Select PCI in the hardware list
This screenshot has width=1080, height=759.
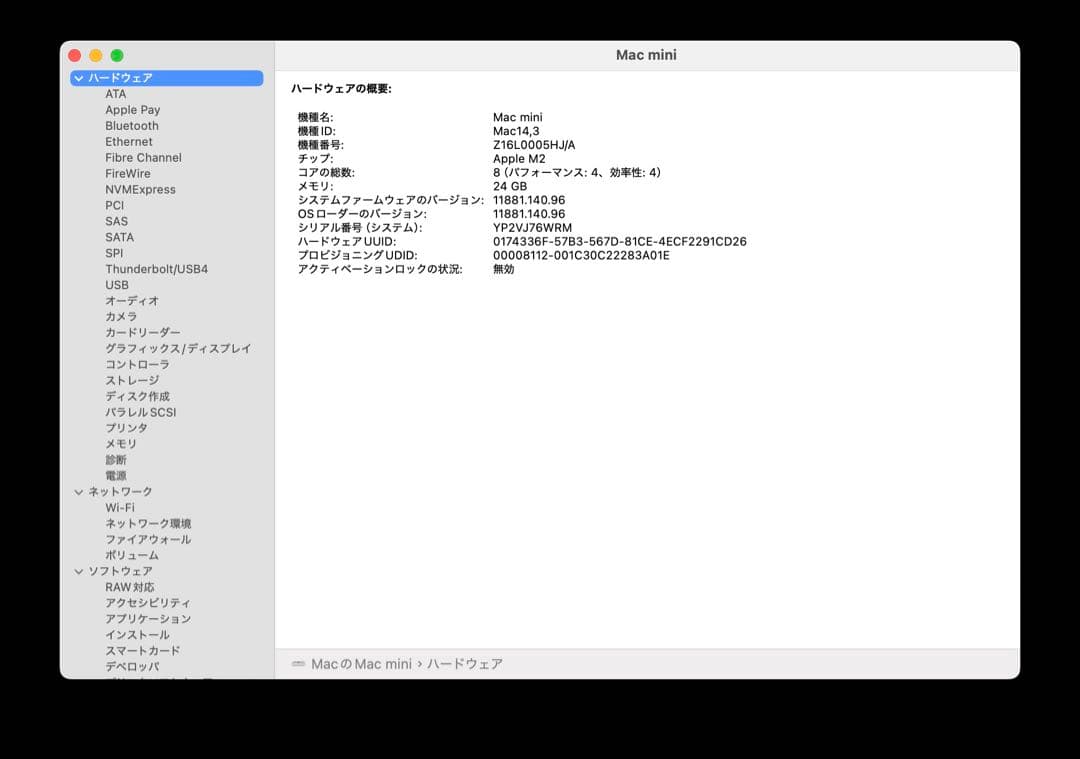coord(114,205)
